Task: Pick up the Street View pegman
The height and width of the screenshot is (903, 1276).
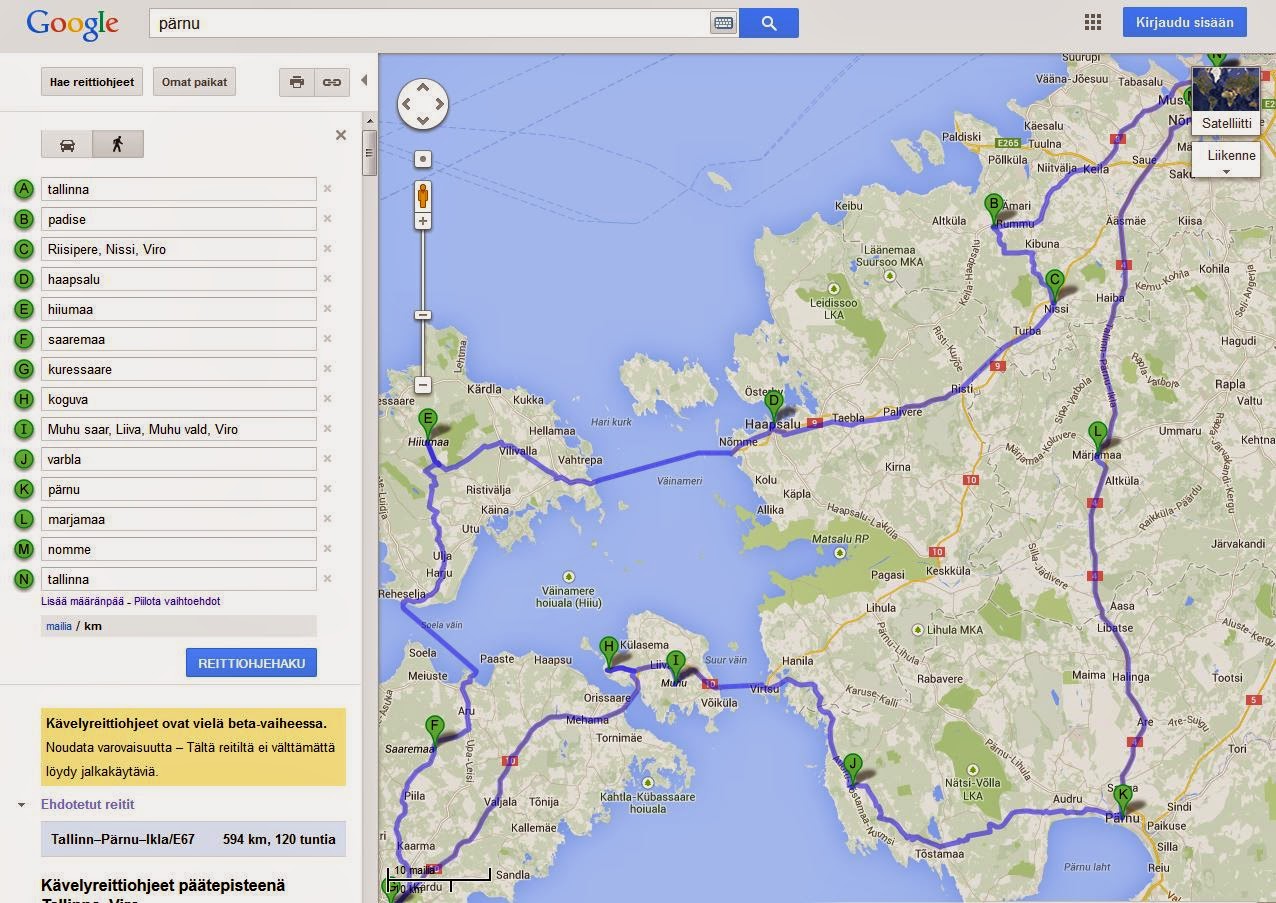Action: point(423,195)
